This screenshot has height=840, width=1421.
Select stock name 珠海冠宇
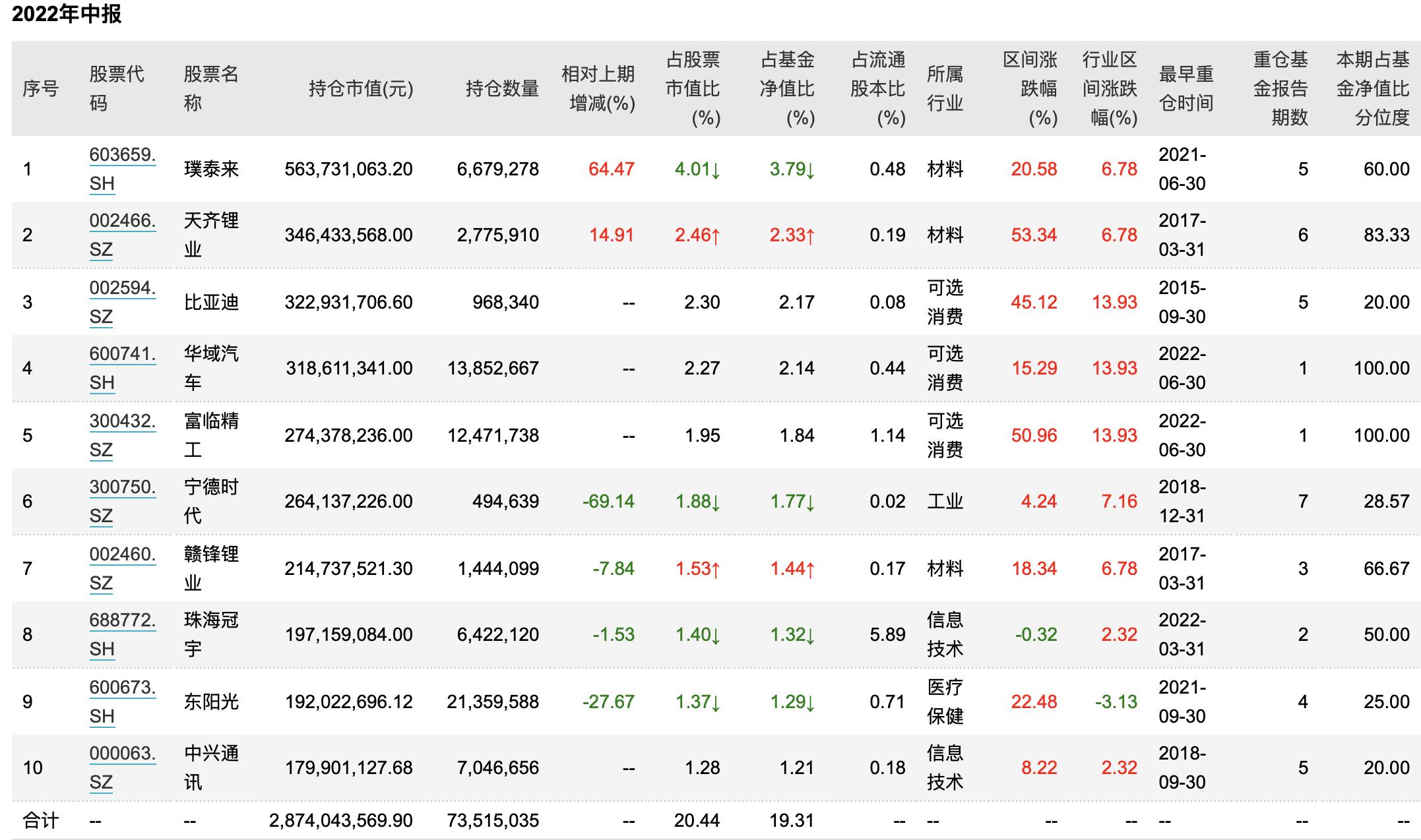point(211,634)
